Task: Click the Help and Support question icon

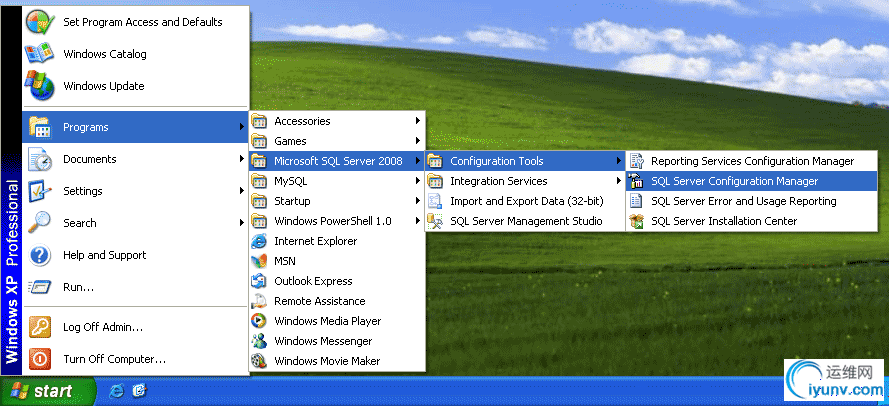Action: 40,255
